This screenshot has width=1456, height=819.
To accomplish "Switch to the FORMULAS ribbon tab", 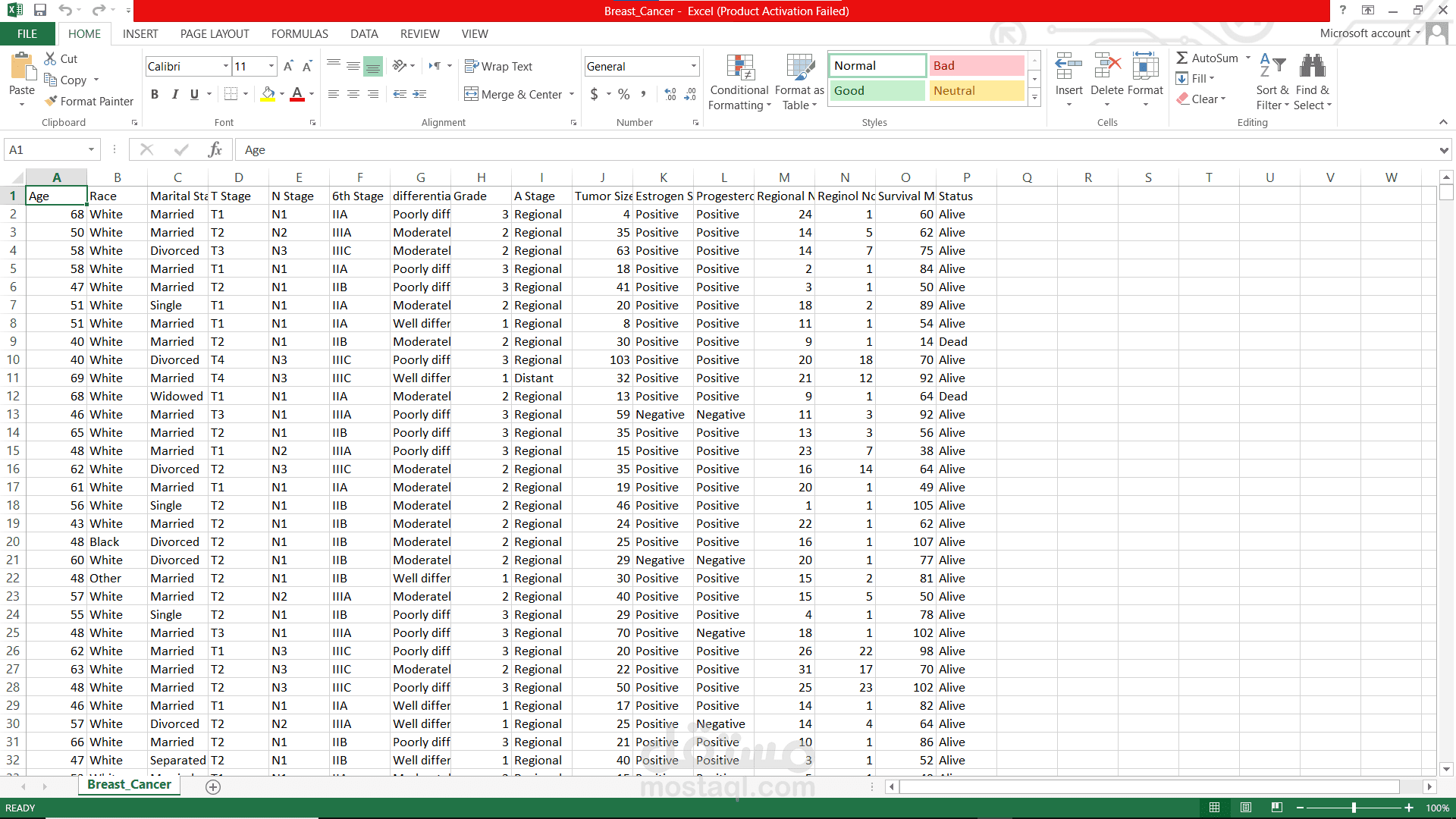I will [x=300, y=33].
